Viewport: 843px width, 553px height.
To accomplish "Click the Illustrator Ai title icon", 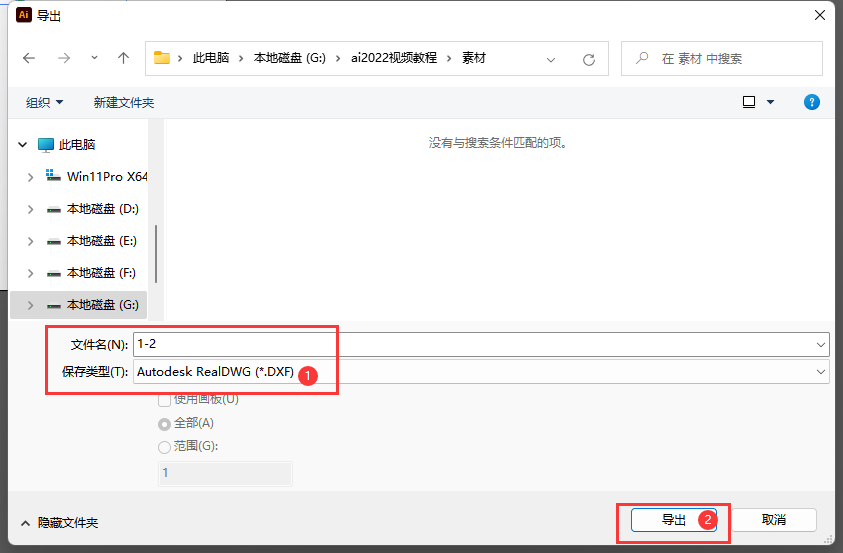I will (24, 15).
